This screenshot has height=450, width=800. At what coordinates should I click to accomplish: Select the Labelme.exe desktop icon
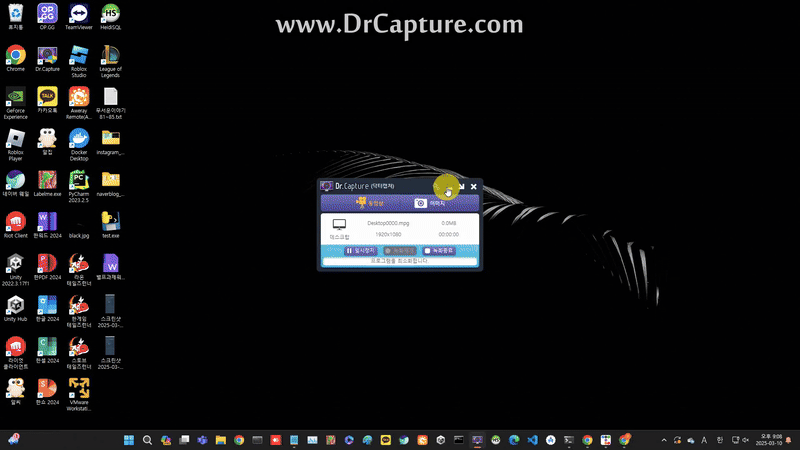coord(47,184)
